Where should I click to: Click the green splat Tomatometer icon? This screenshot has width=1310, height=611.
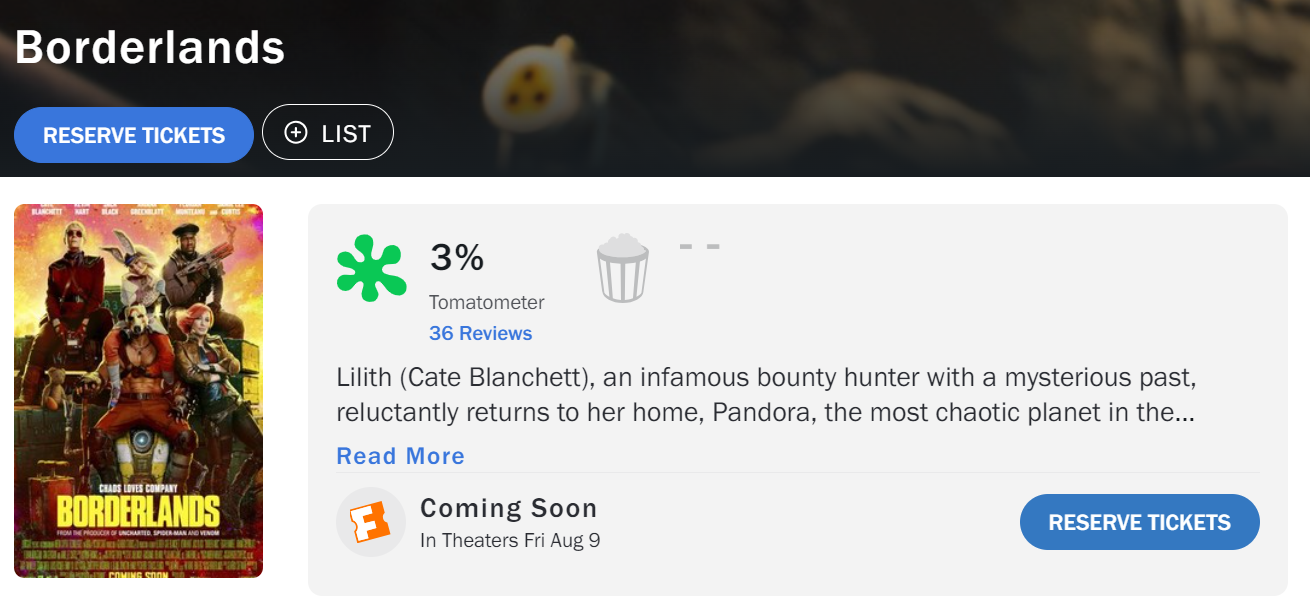(x=371, y=268)
